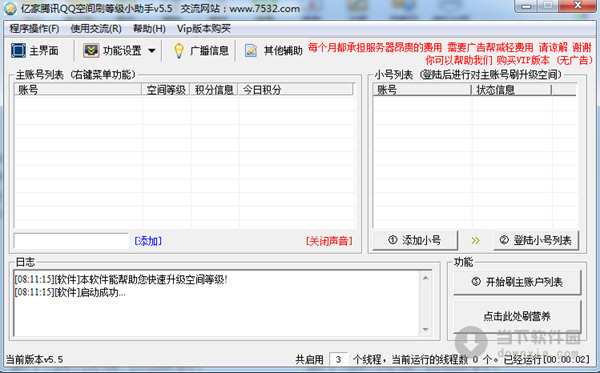
Task: Click the 空间等级 column header
Action: click(166, 90)
